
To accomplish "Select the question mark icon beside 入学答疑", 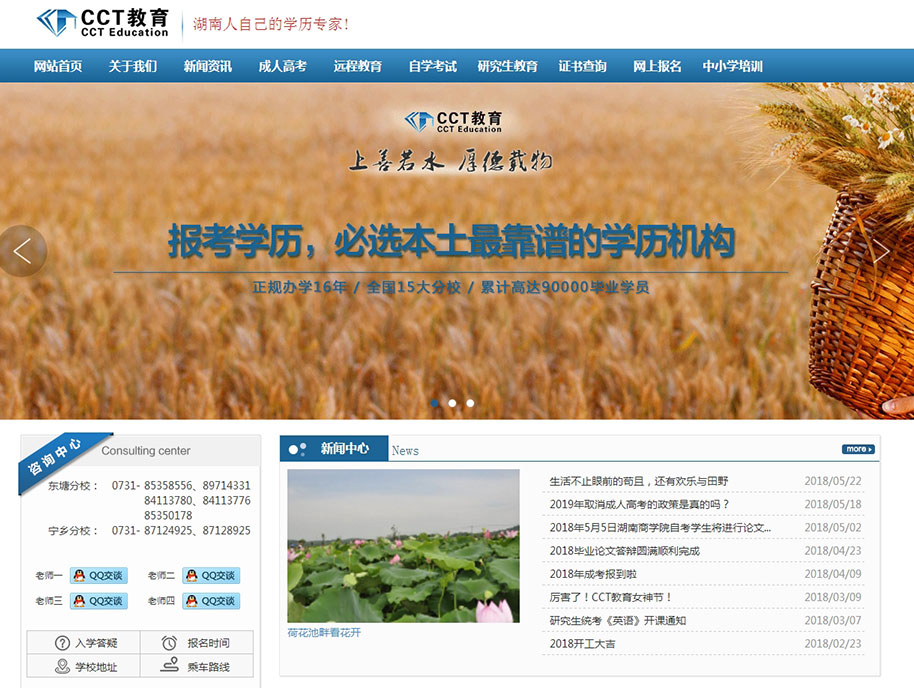I will 62,642.
